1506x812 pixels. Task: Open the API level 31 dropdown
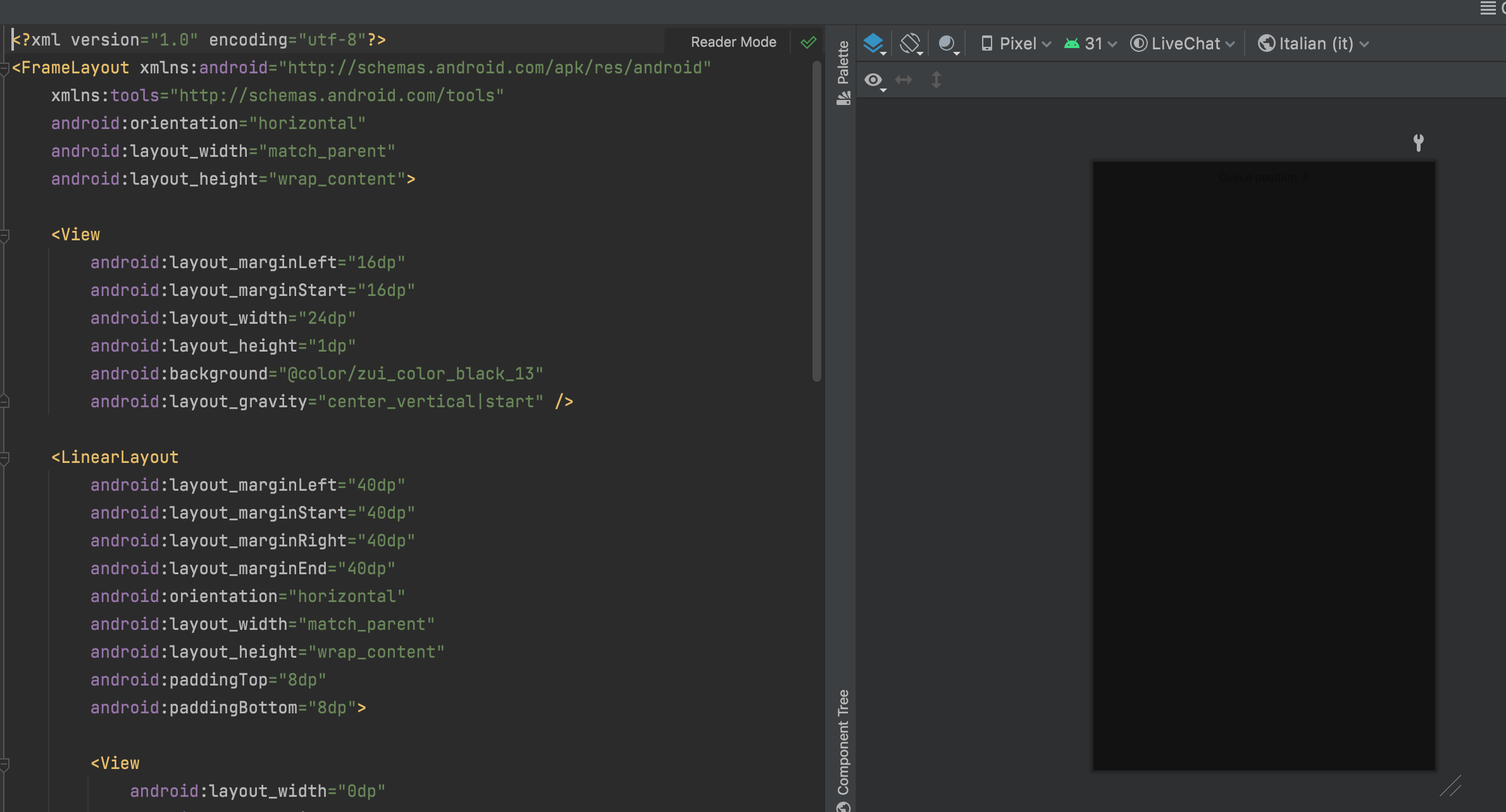1091,44
